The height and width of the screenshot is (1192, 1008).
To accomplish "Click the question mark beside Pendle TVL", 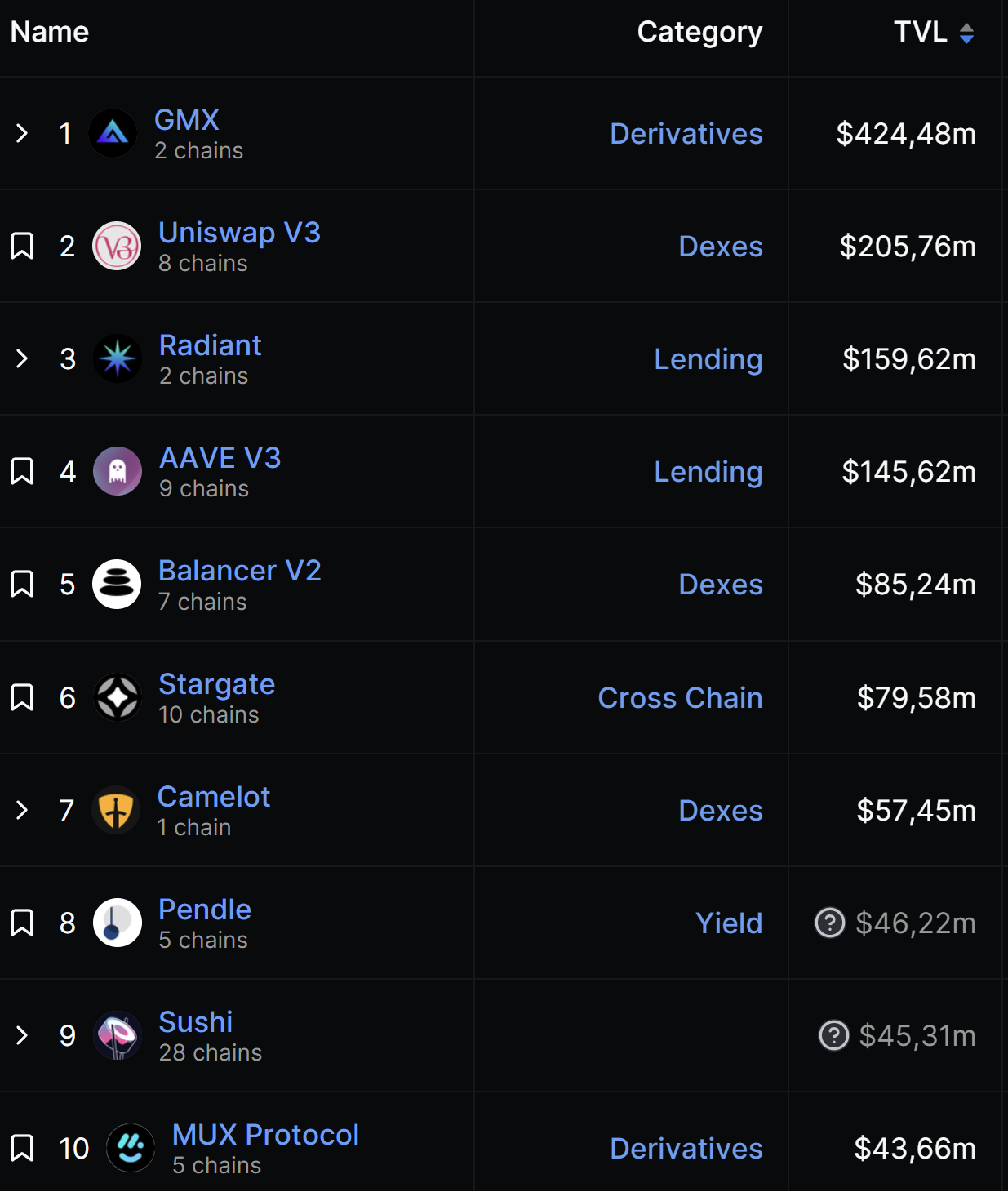I will [x=830, y=923].
